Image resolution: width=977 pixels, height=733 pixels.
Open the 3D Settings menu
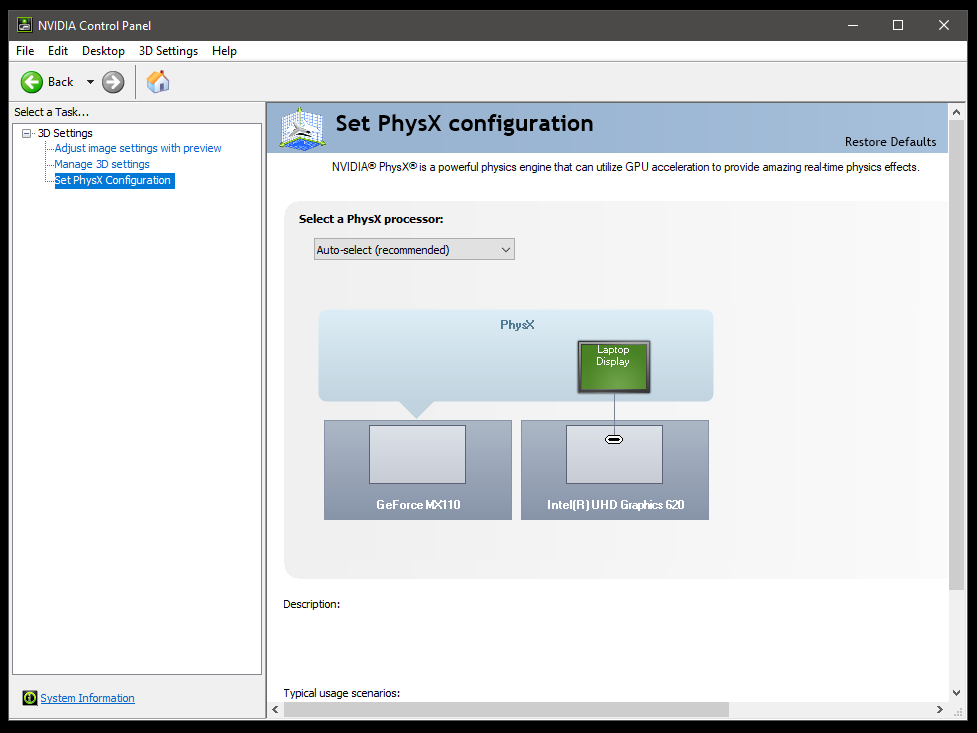pyautogui.click(x=168, y=51)
